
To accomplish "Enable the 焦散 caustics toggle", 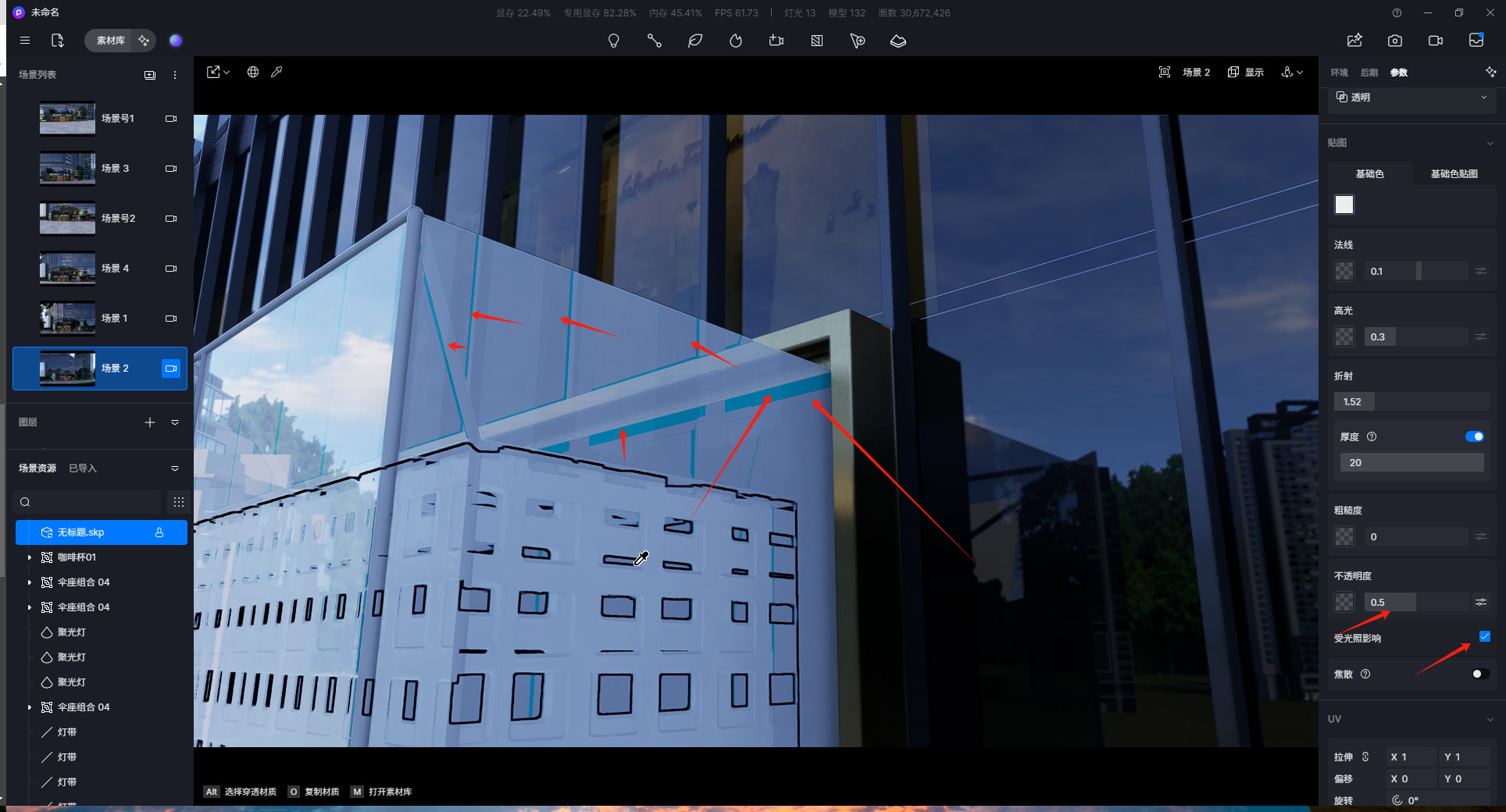I will pos(1479,674).
